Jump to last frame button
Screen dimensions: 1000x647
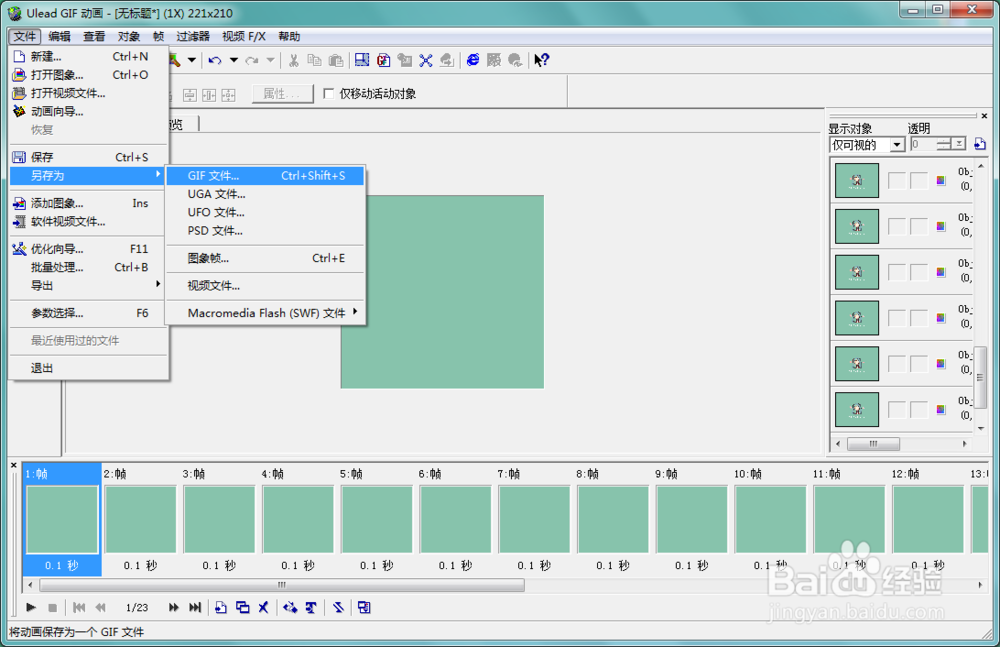coord(195,607)
